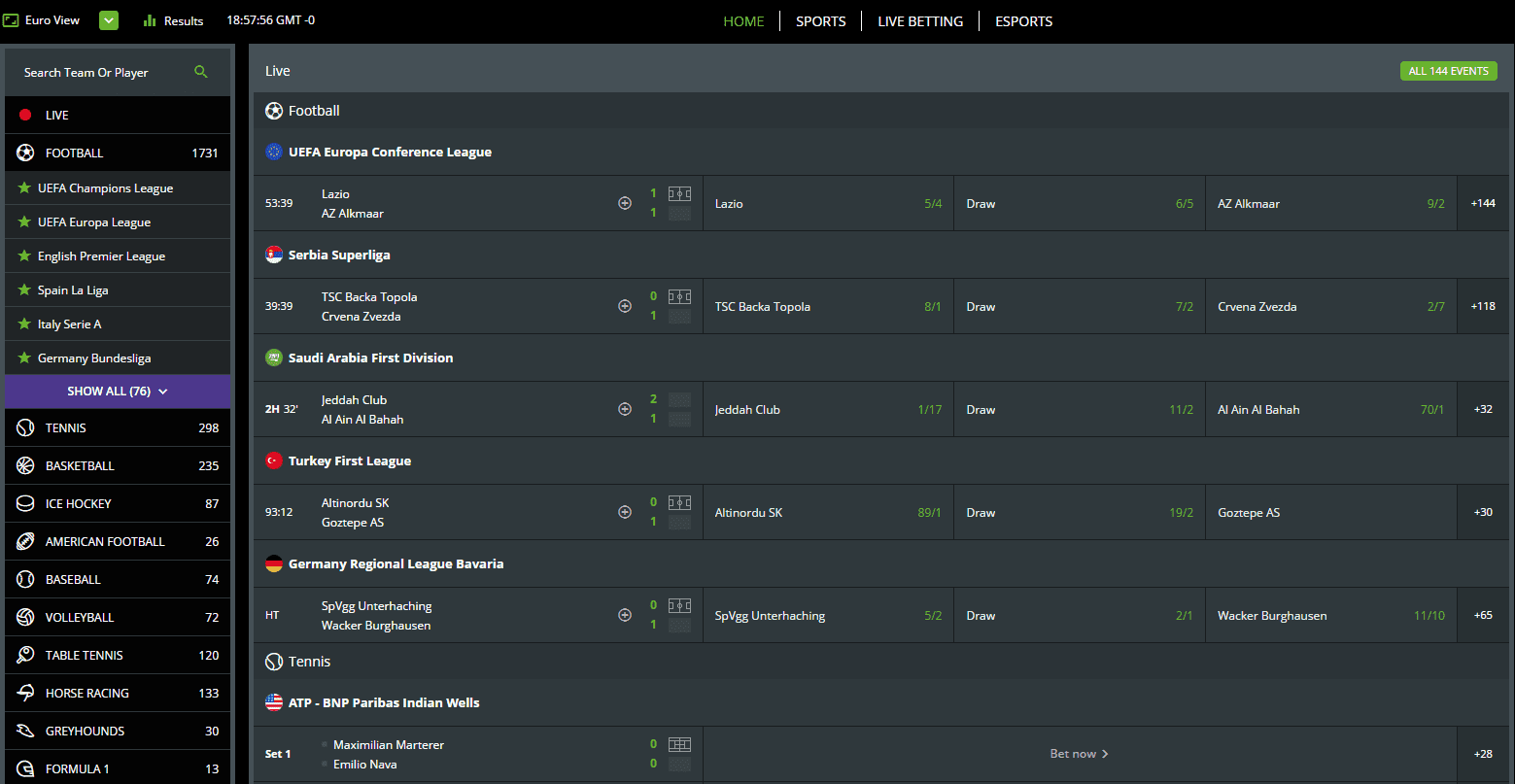The width and height of the screenshot is (1515, 784).
Task: Click the search magnifier icon
Action: (201, 72)
